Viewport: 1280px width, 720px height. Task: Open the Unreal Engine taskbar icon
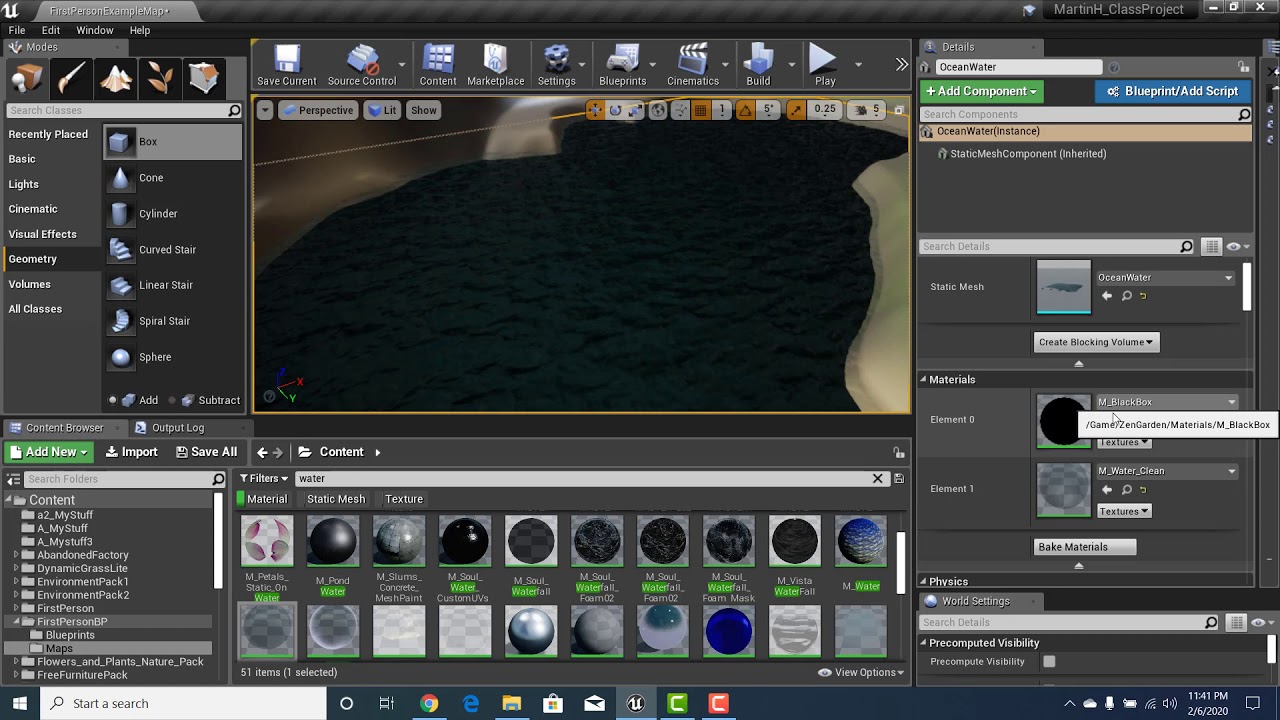635,703
